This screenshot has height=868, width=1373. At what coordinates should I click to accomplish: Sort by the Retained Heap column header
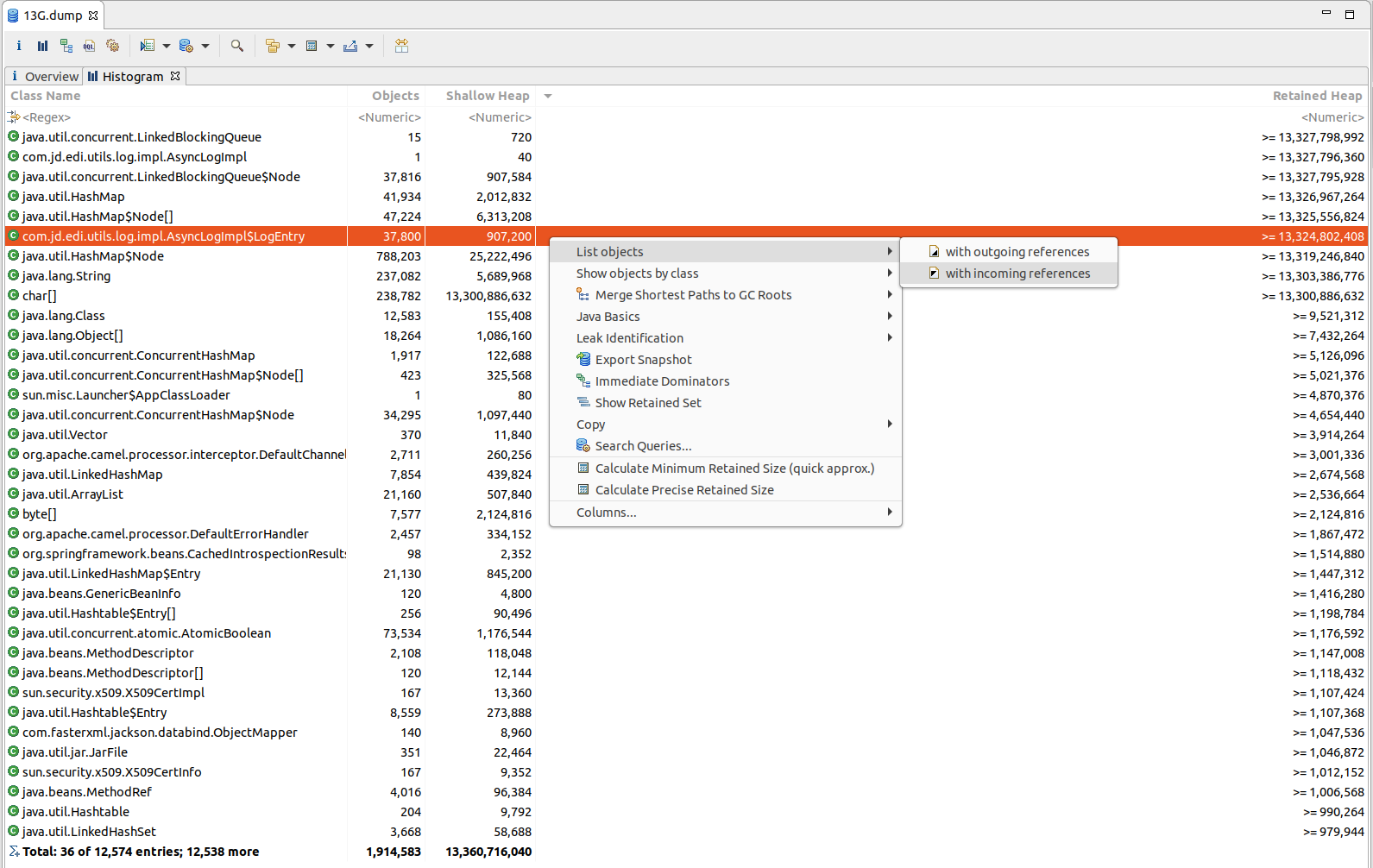[1318, 96]
